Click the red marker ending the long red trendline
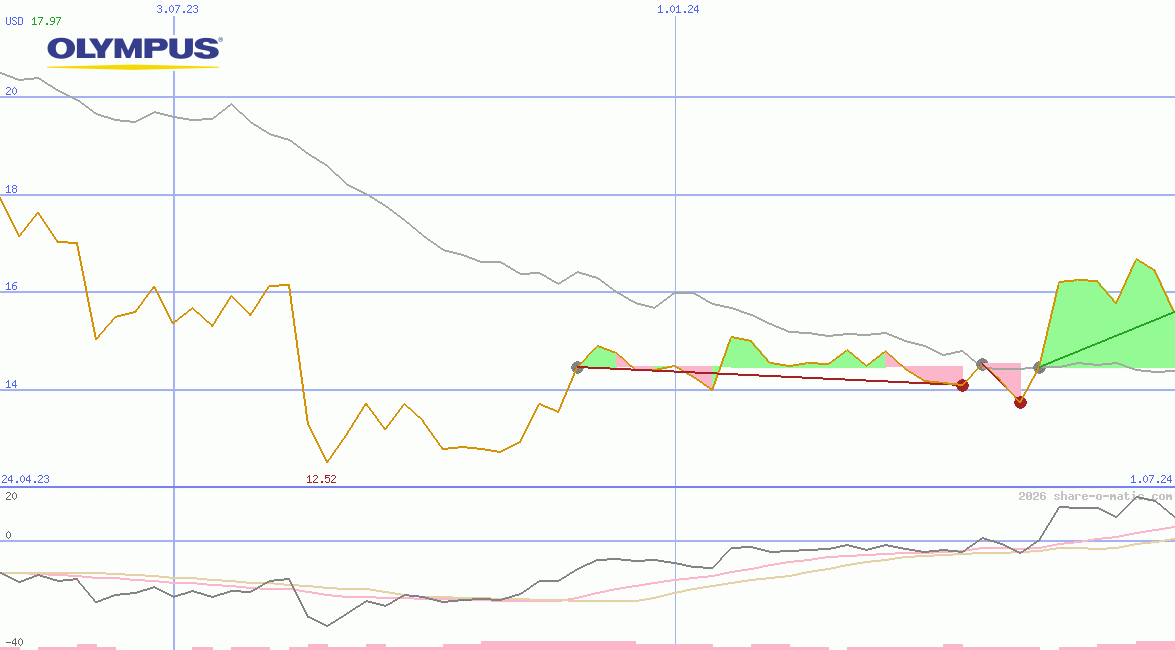This screenshot has height=650, width=1175. pos(962,385)
